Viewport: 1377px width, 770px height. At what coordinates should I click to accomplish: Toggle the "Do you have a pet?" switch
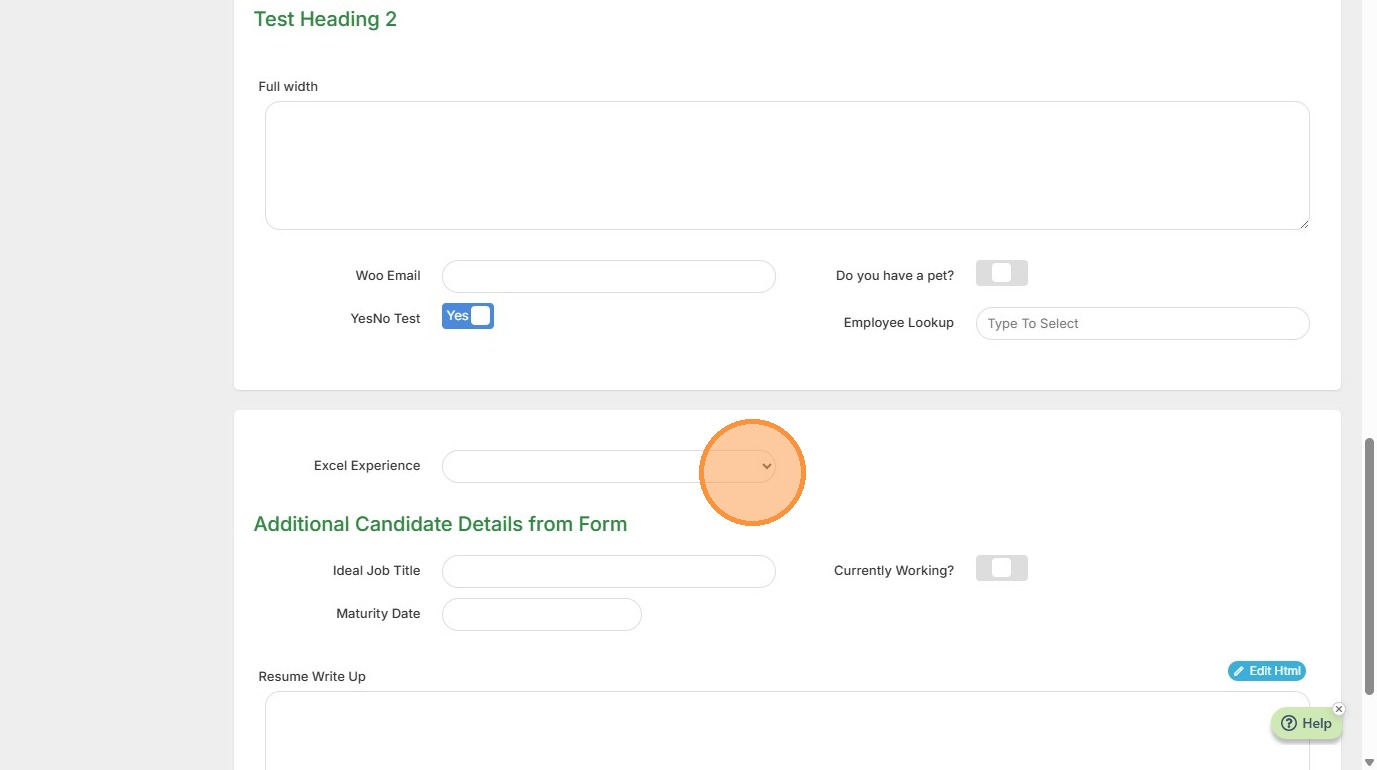(1001, 273)
